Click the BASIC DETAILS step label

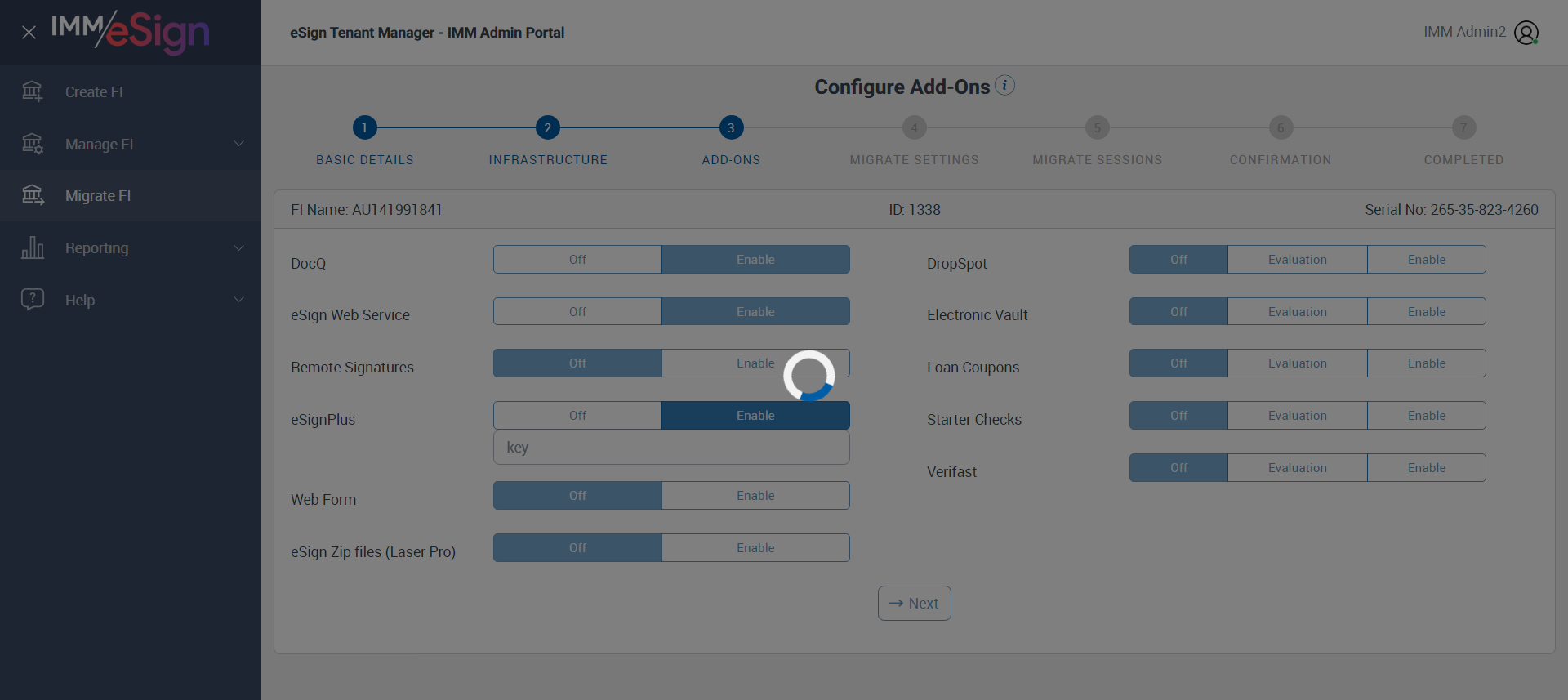click(364, 160)
